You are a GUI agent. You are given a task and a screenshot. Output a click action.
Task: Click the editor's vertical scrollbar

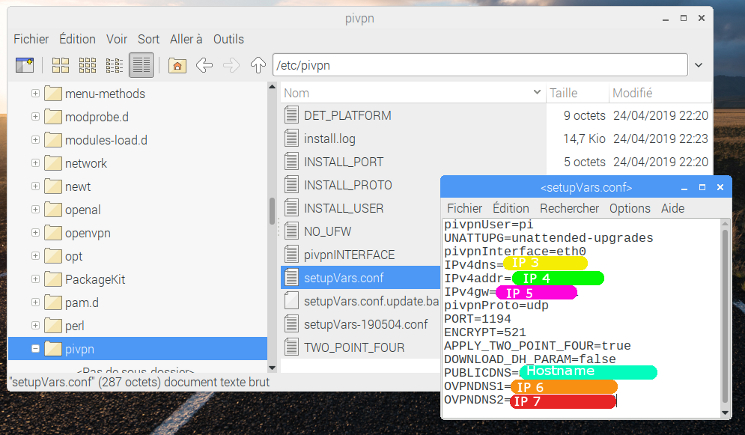pyautogui.click(x=725, y=316)
